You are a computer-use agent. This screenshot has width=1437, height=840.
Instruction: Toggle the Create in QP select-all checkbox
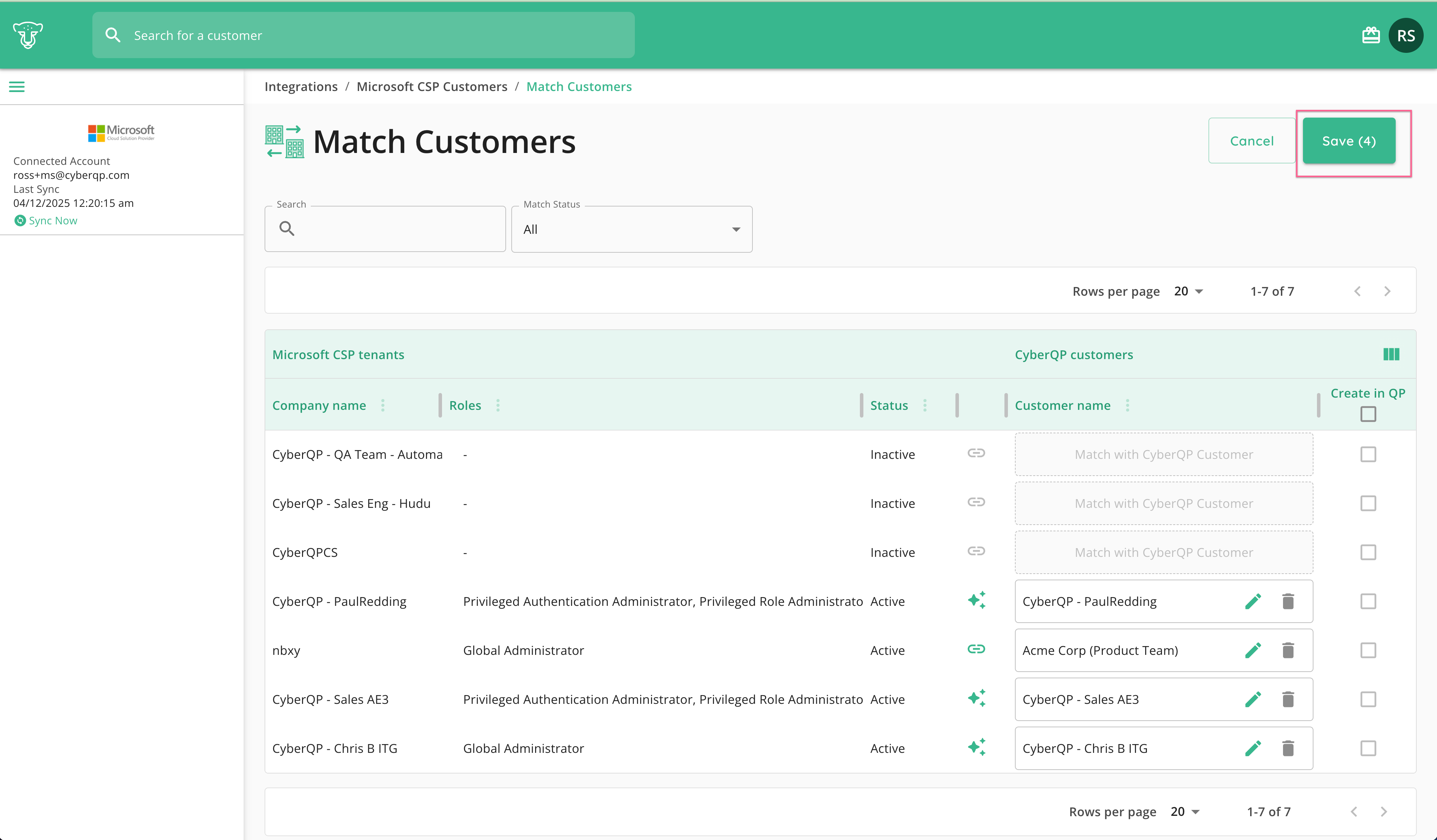(x=1368, y=414)
